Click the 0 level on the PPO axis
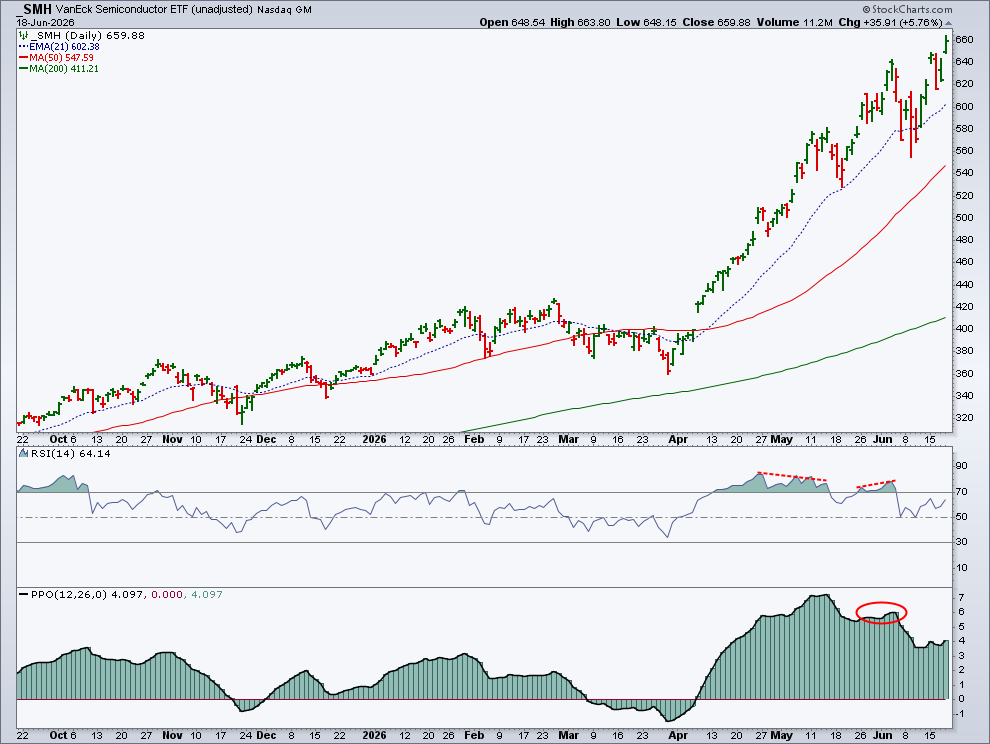990x744 pixels. tap(961, 699)
